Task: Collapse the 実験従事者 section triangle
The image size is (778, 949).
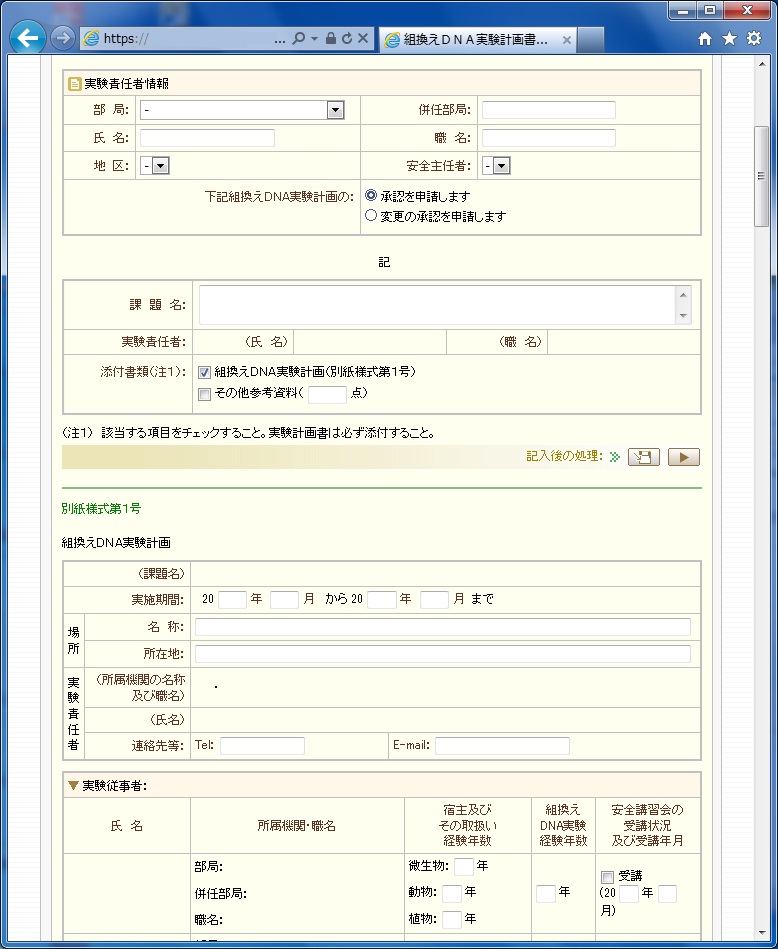Action: [73, 786]
